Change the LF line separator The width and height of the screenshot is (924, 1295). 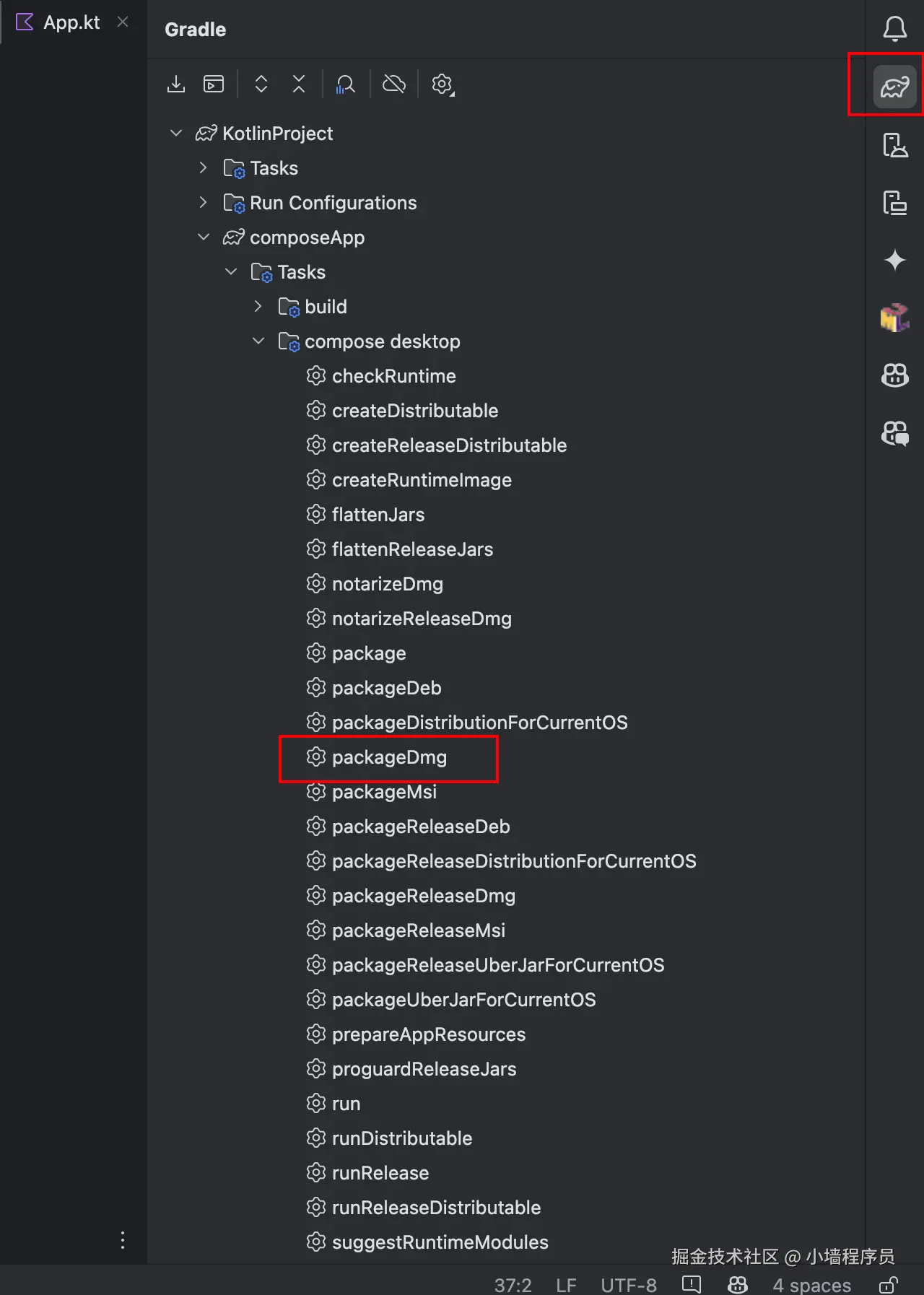point(567,1285)
